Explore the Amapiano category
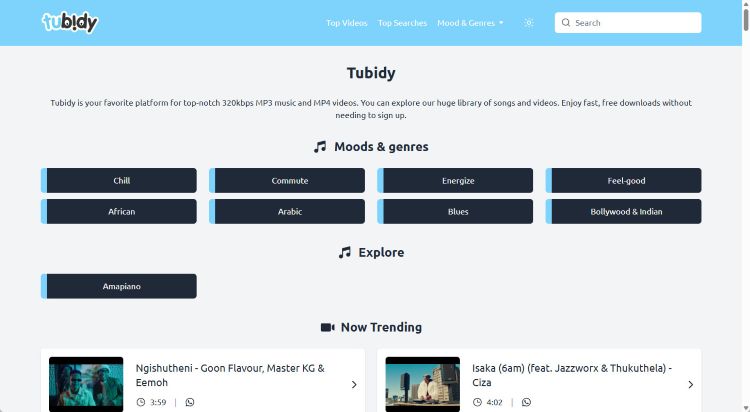This screenshot has width=750, height=412. click(x=119, y=286)
